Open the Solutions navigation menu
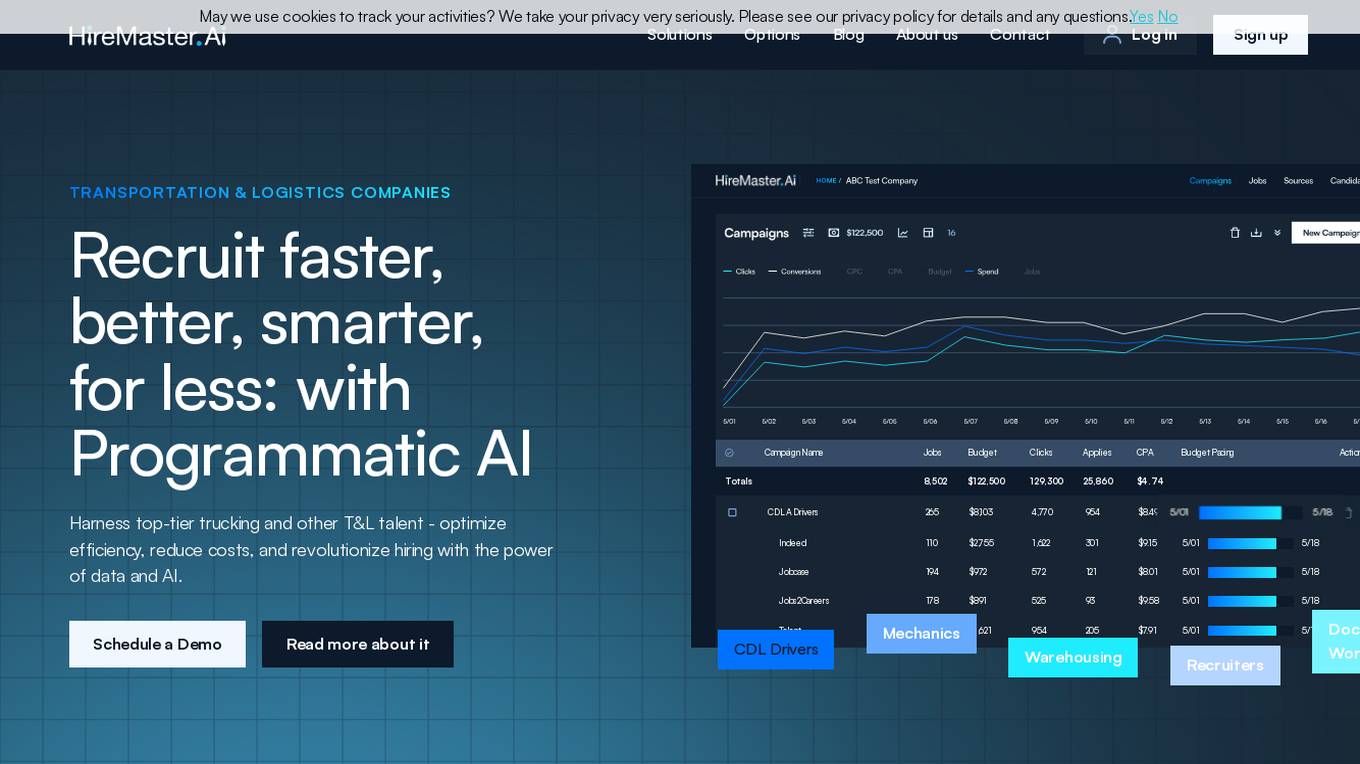Viewport: 1360px width, 764px height. [x=679, y=35]
